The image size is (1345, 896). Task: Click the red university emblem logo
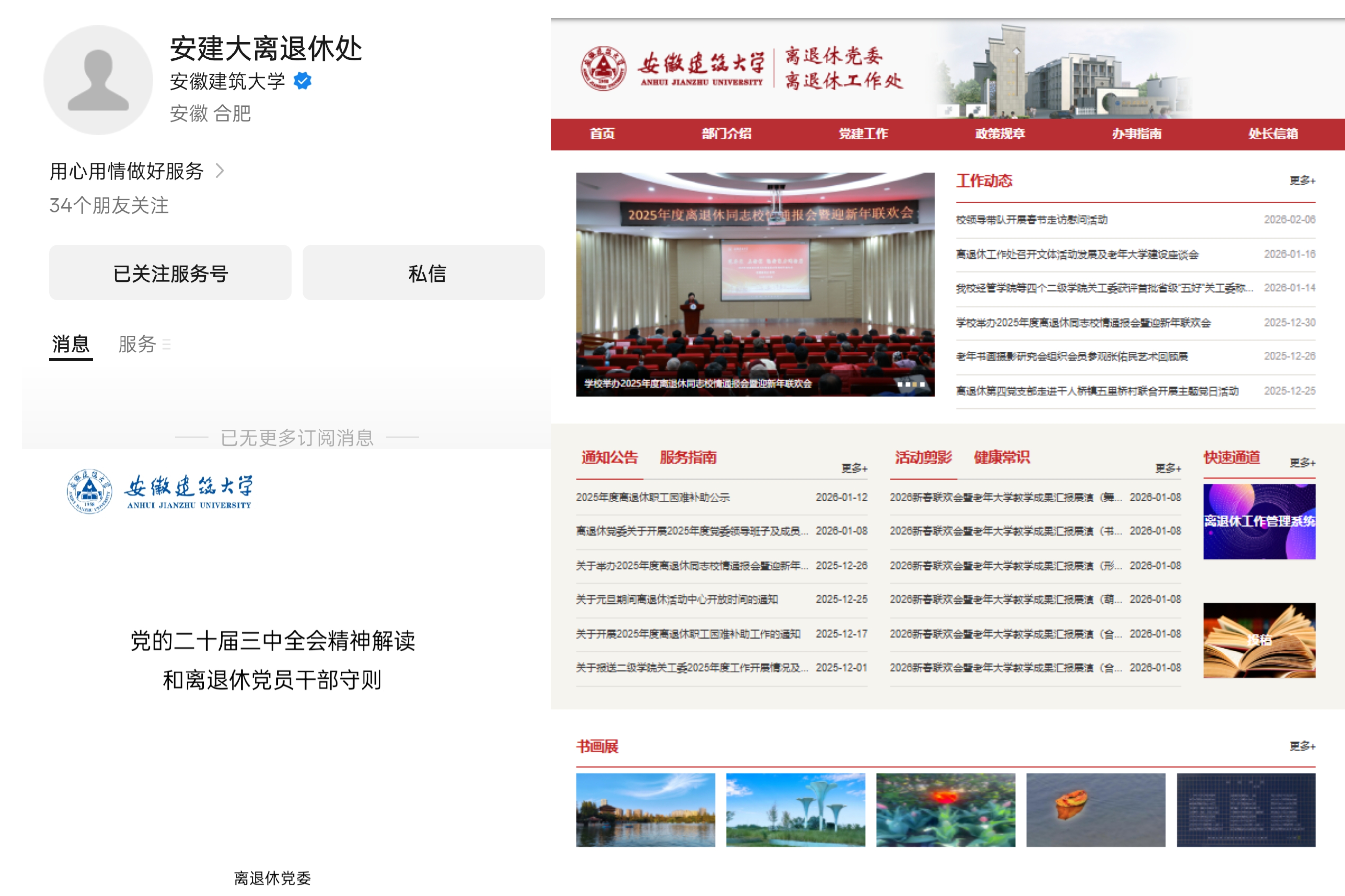(603, 69)
